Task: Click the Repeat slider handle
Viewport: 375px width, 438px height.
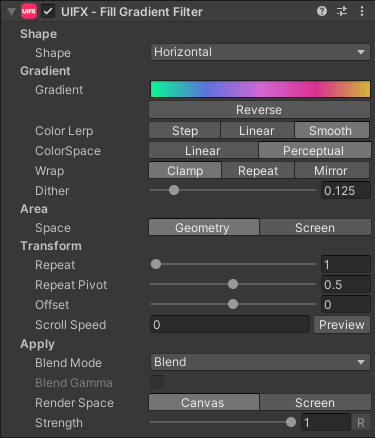Action: 156,264
